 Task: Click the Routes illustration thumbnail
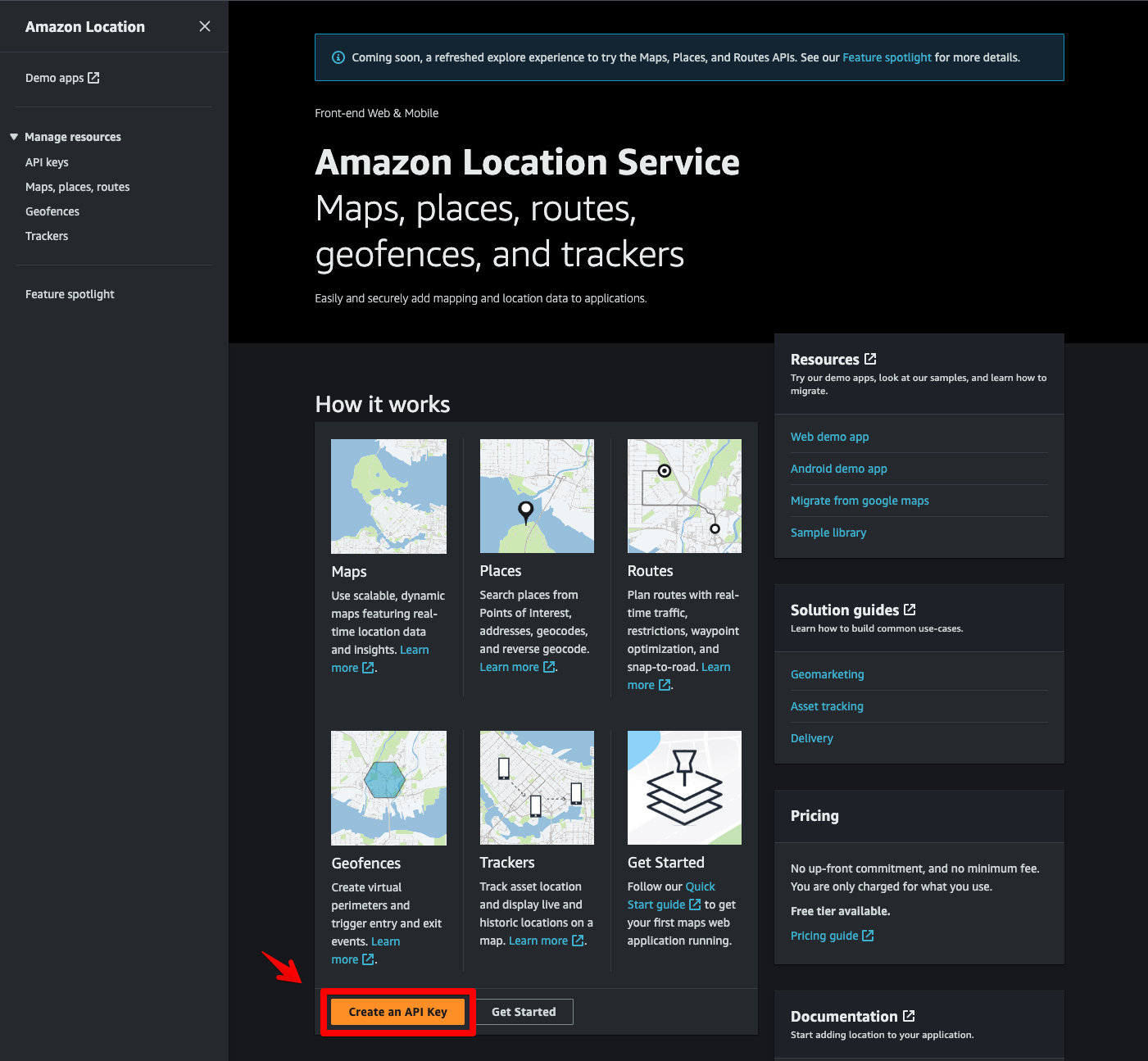pos(684,496)
